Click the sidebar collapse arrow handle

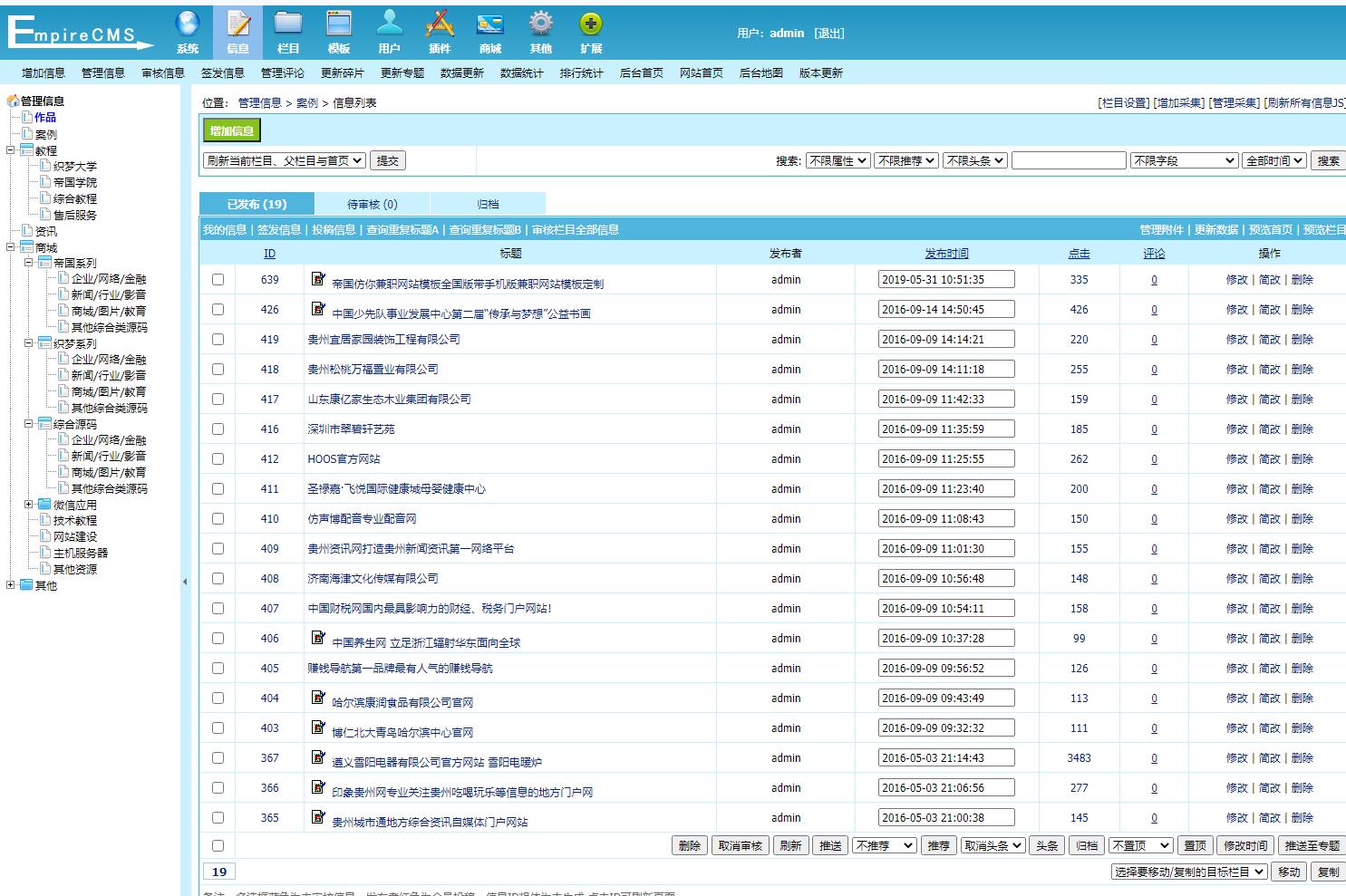click(185, 582)
